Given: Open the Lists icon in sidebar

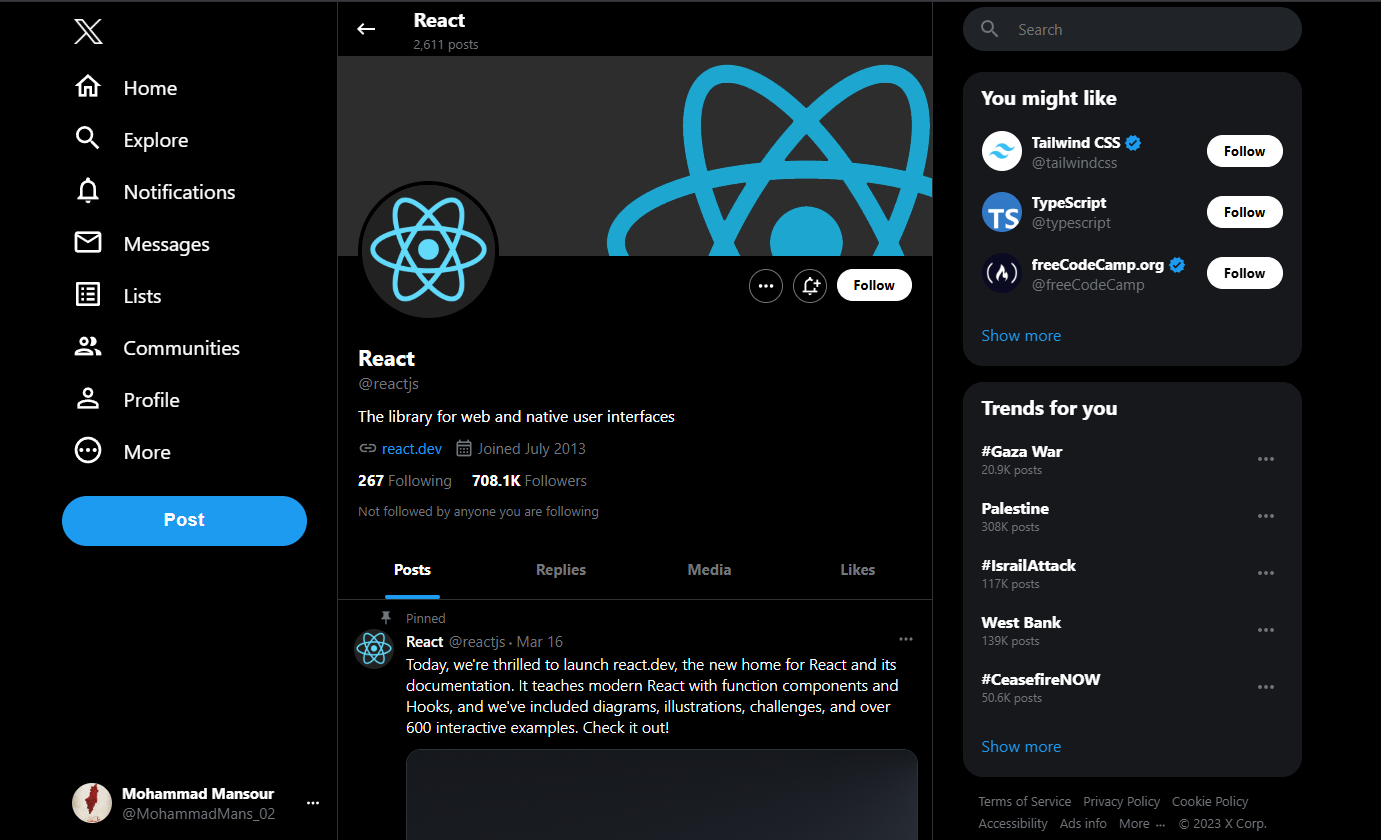Looking at the screenshot, I should [x=88, y=295].
